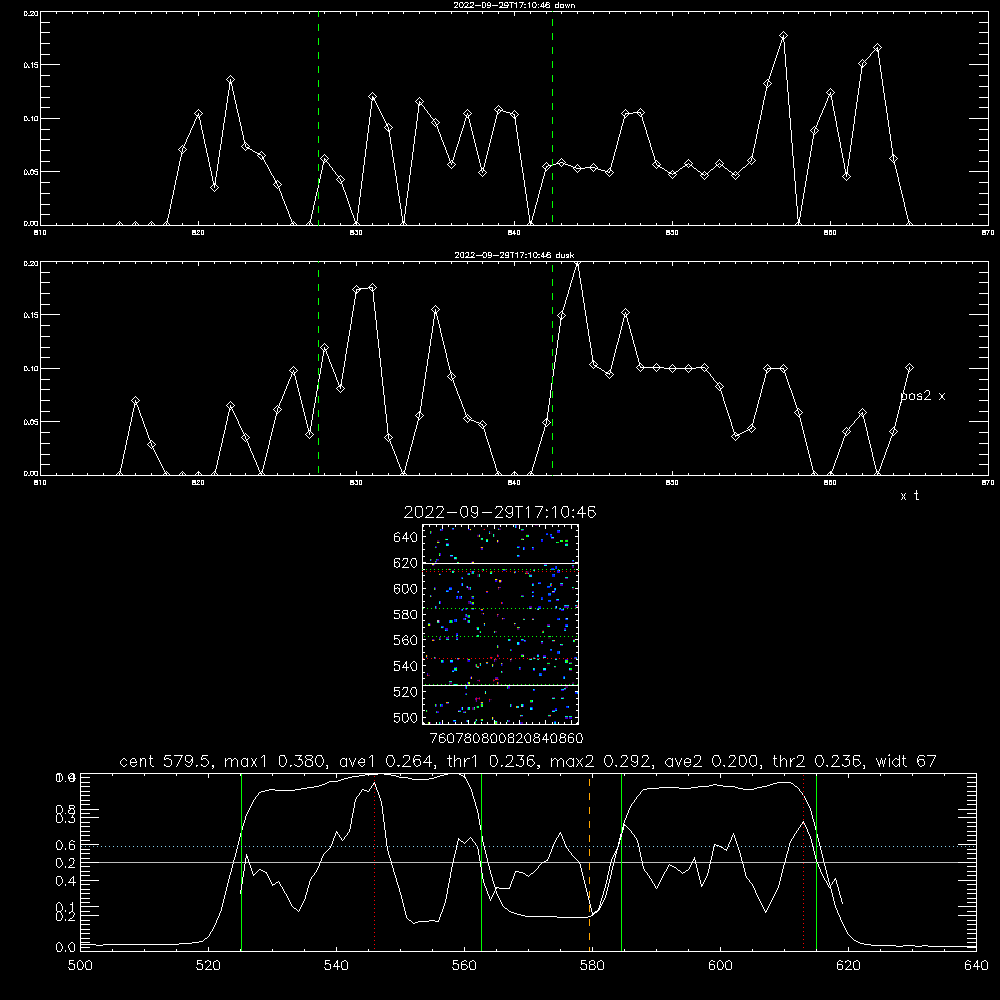Click the highest diamond point in the dawn plot
Viewport: 1000px width, 1000px height.
click(783, 36)
